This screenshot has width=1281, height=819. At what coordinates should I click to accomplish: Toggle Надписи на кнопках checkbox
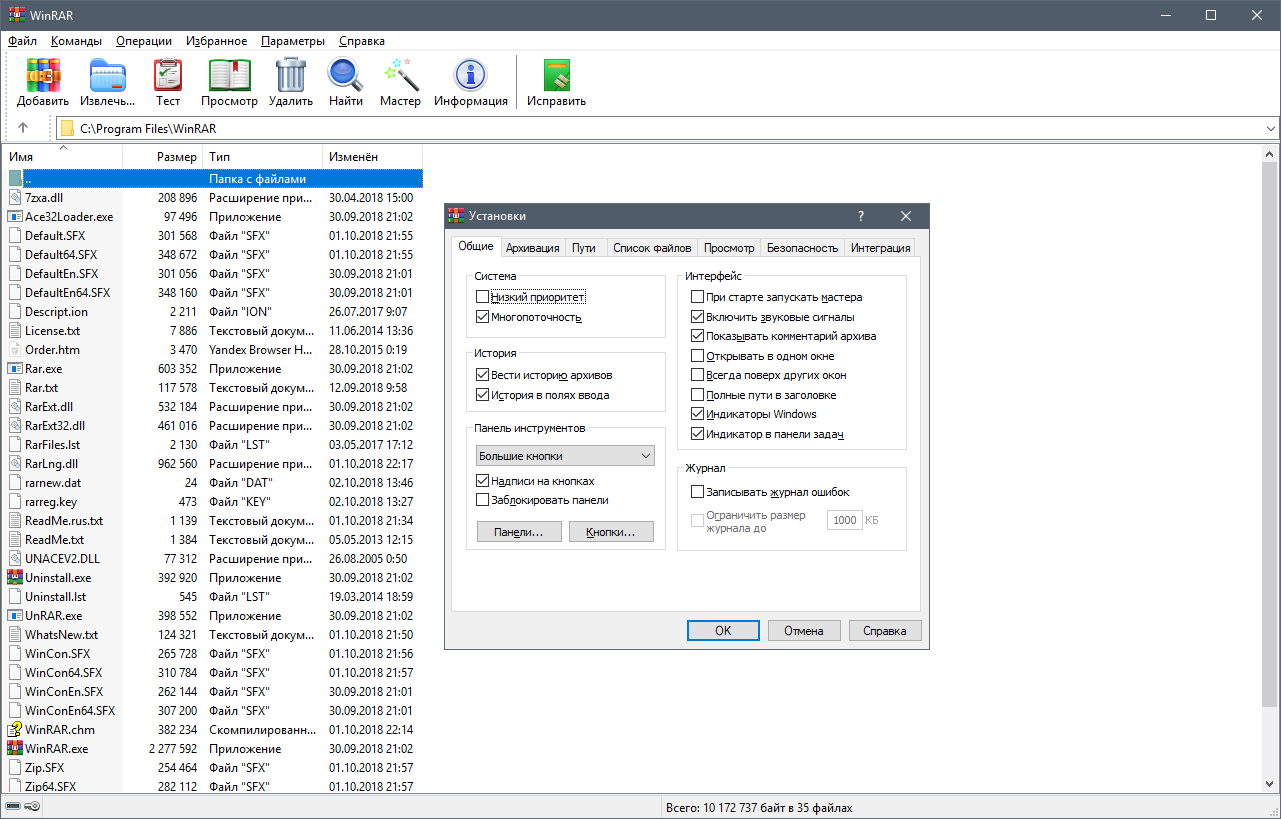483,480
